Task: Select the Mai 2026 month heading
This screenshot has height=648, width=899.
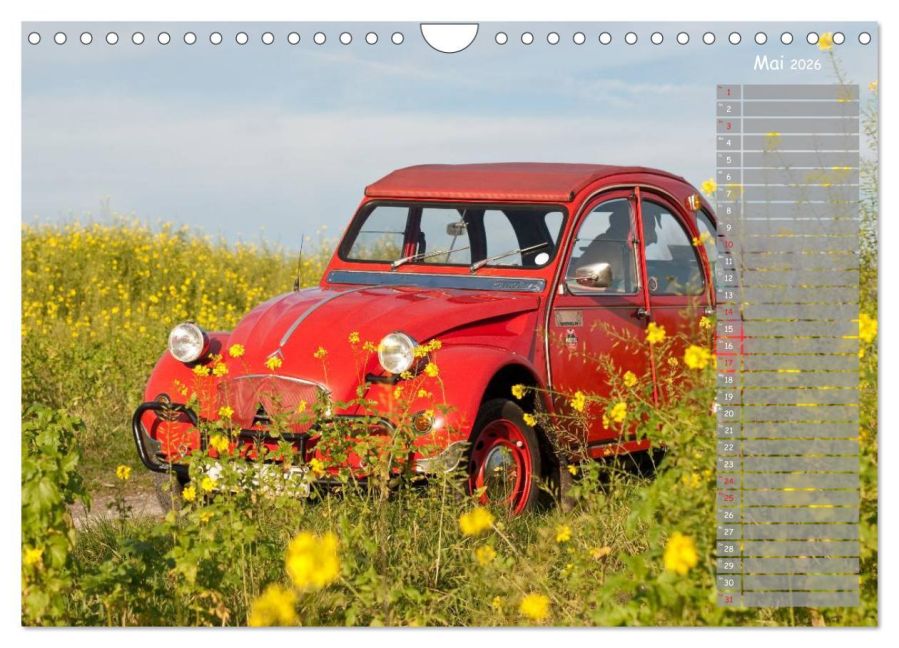Action: point(771,63)
